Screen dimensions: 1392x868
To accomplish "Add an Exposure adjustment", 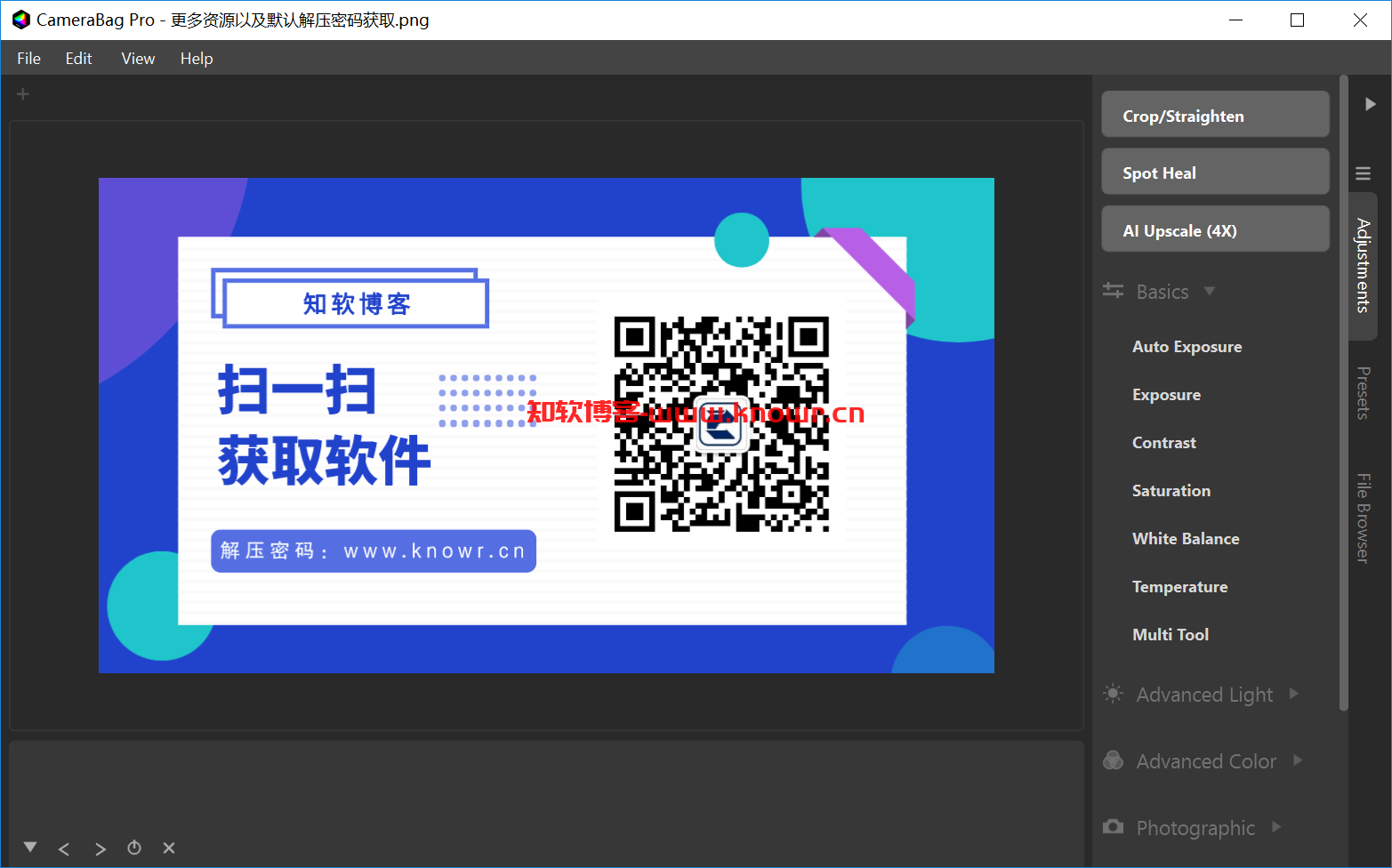I will pos(1166,395).
